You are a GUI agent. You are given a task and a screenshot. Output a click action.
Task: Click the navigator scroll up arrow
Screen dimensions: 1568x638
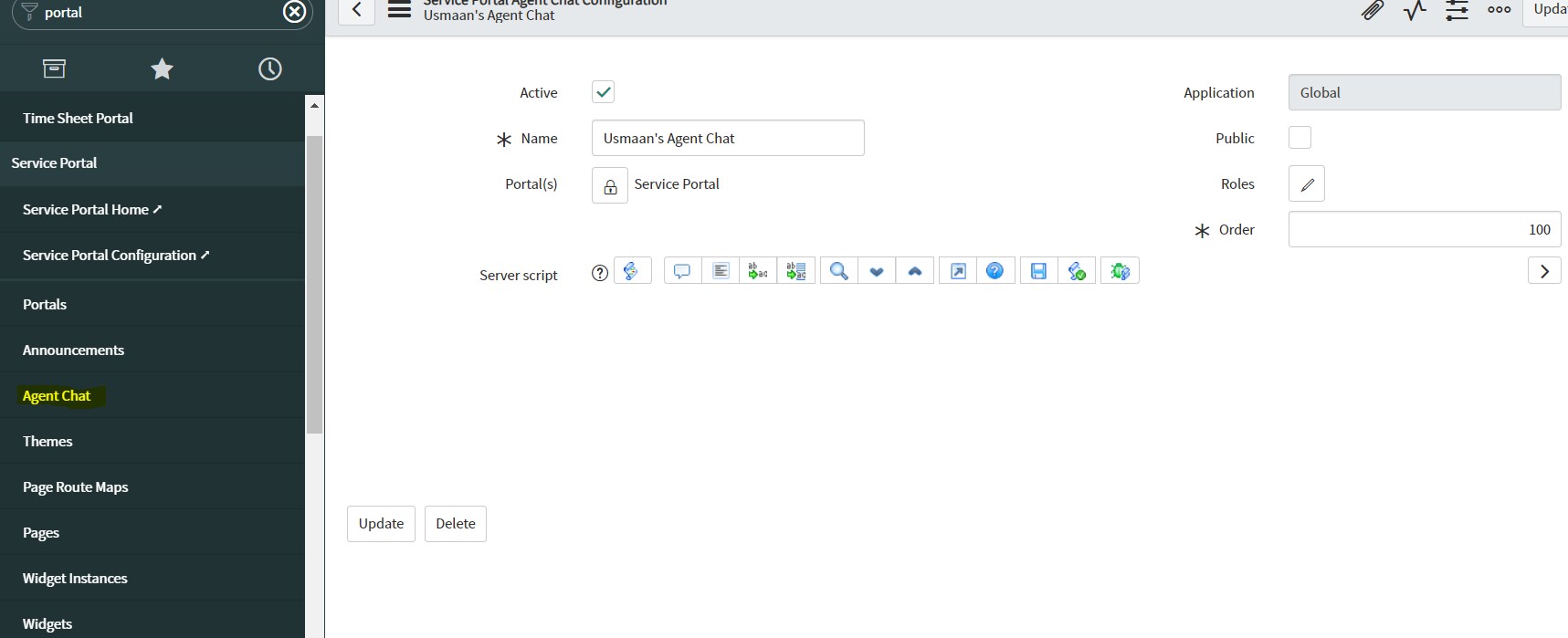314,105
